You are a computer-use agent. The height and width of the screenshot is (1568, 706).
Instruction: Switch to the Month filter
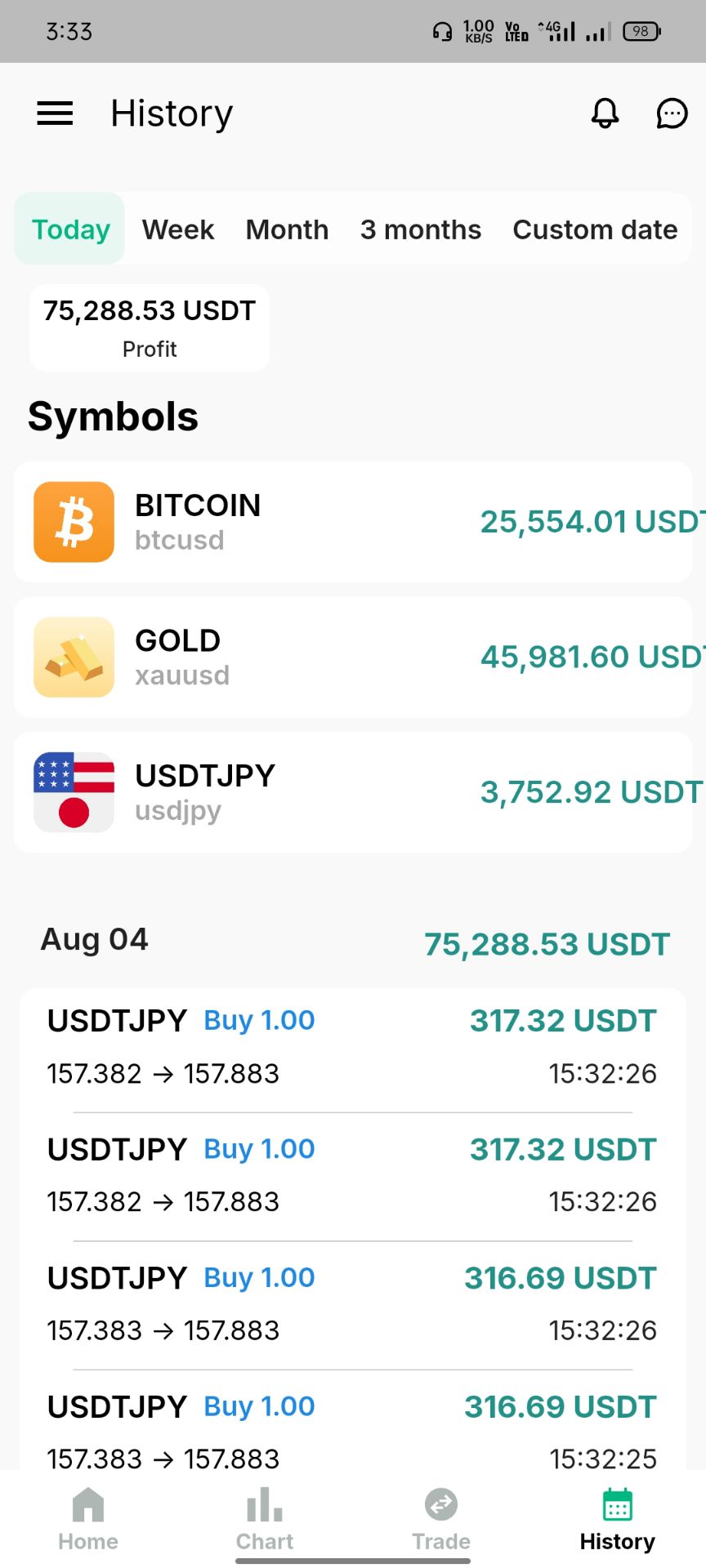tap(287, 229)
